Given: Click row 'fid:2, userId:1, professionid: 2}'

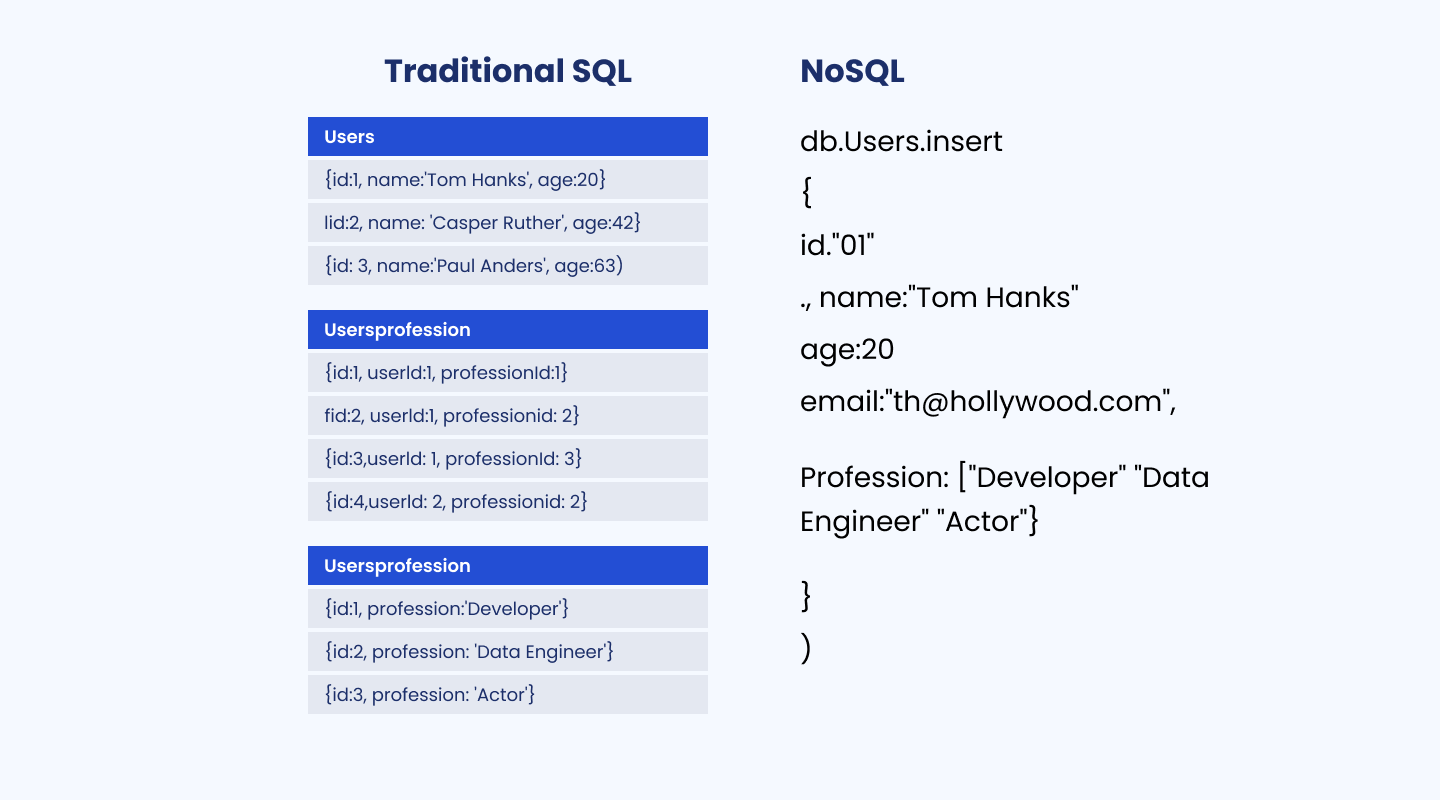Looking at the screenshot, I should coord(508,416).
